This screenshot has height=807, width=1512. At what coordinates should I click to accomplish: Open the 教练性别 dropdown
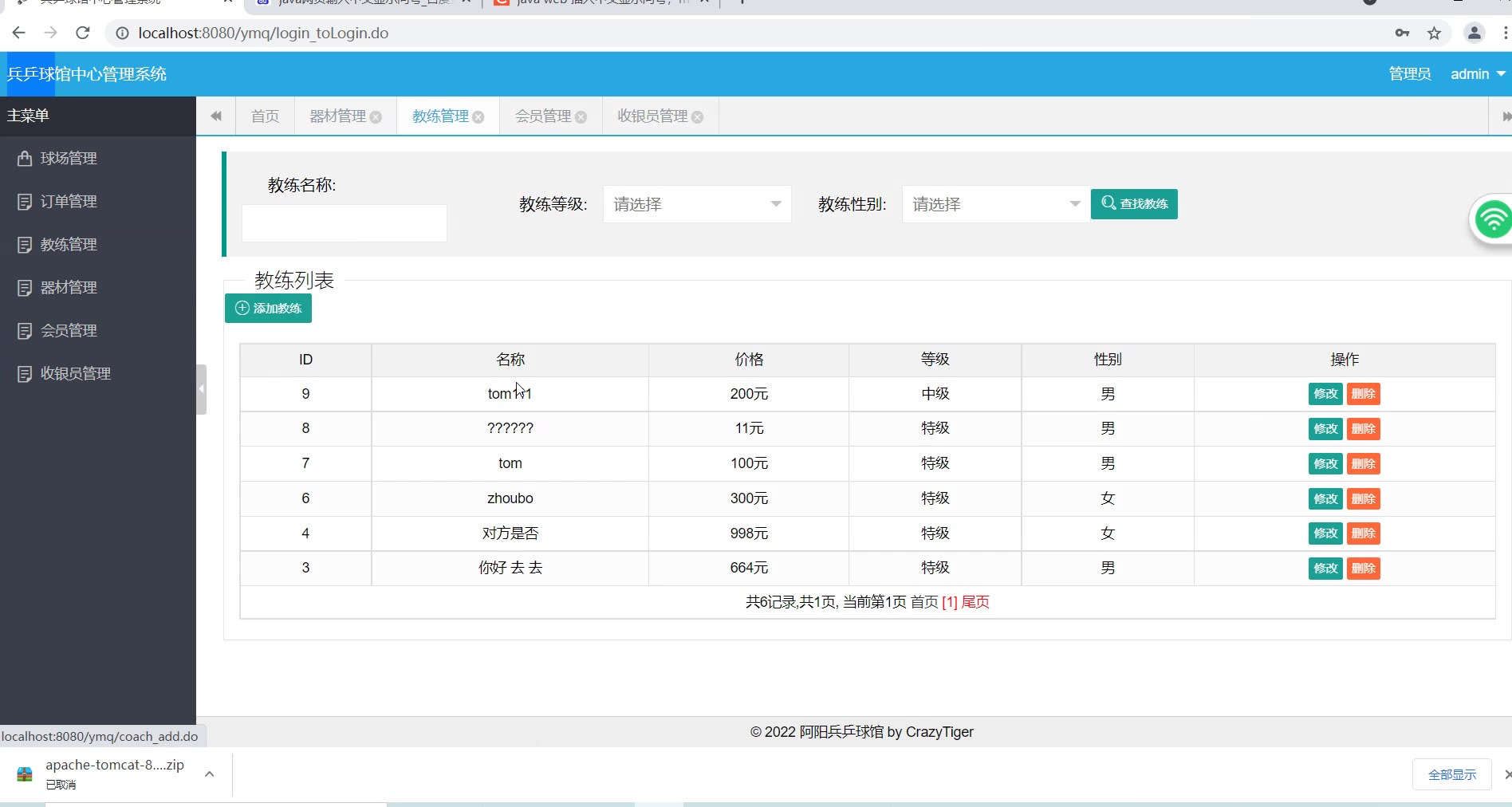pyautogui.click(x=996, y=204)
